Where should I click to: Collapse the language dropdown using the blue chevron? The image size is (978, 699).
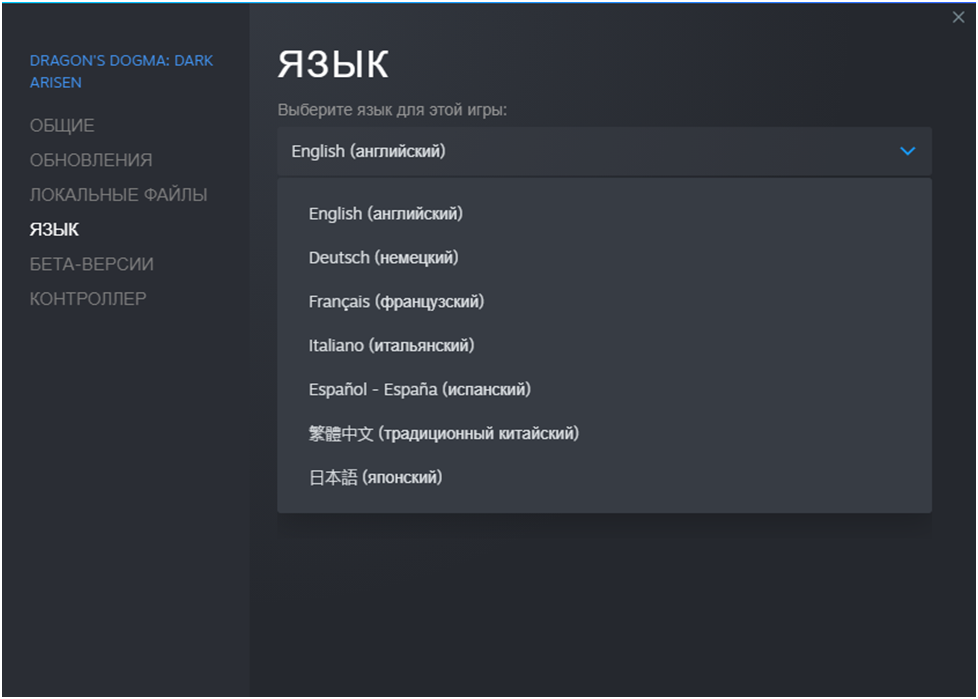(x=908, y=151)
